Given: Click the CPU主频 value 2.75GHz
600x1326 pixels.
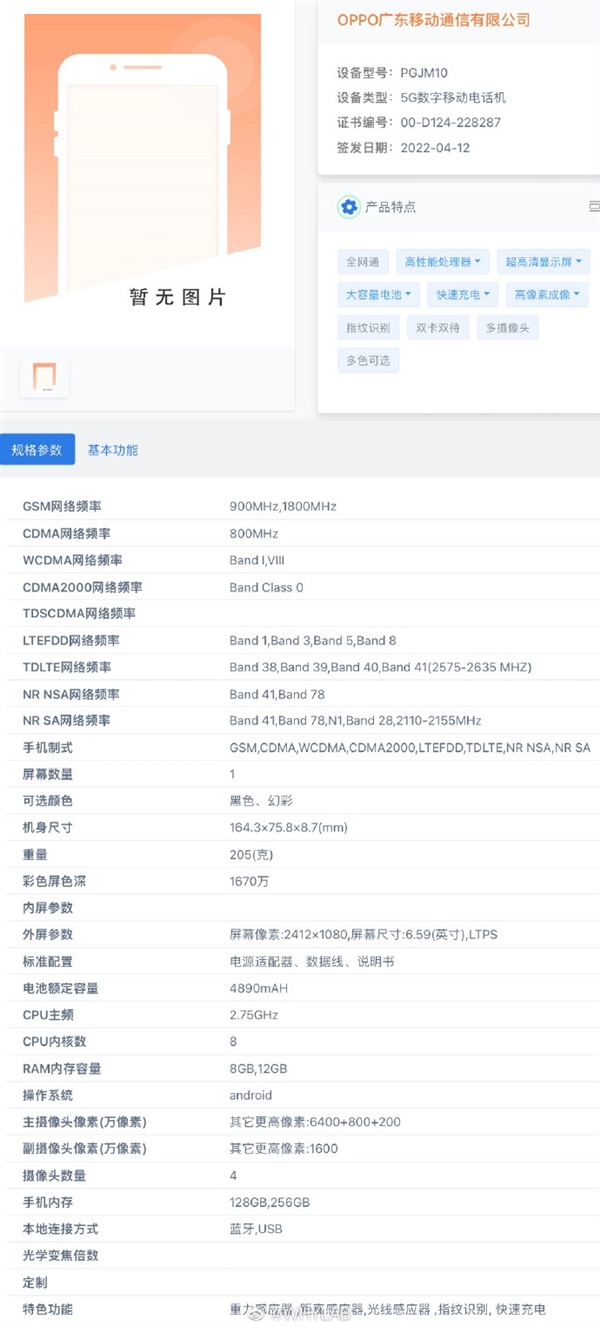Looking at the screenshot, I should pyautogui.click(x=254, y=1015).
